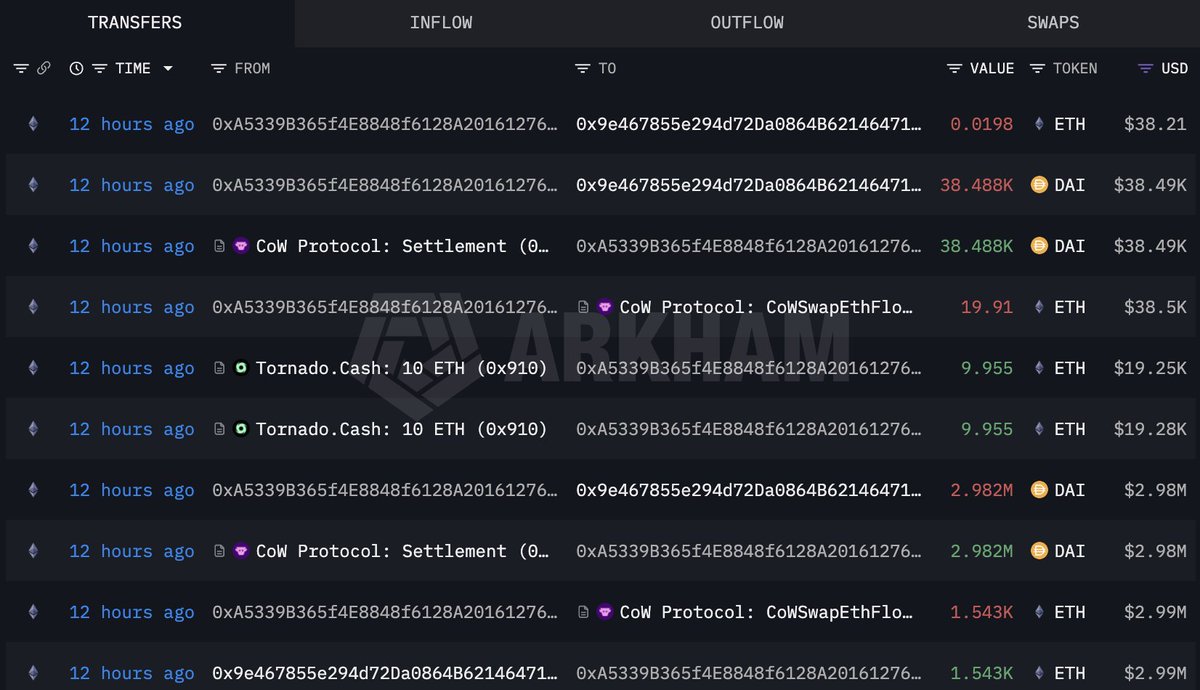Open the TOKEN column filter icon
The width and height of the screenshot is (1200, 690).
coord(1037,69)
